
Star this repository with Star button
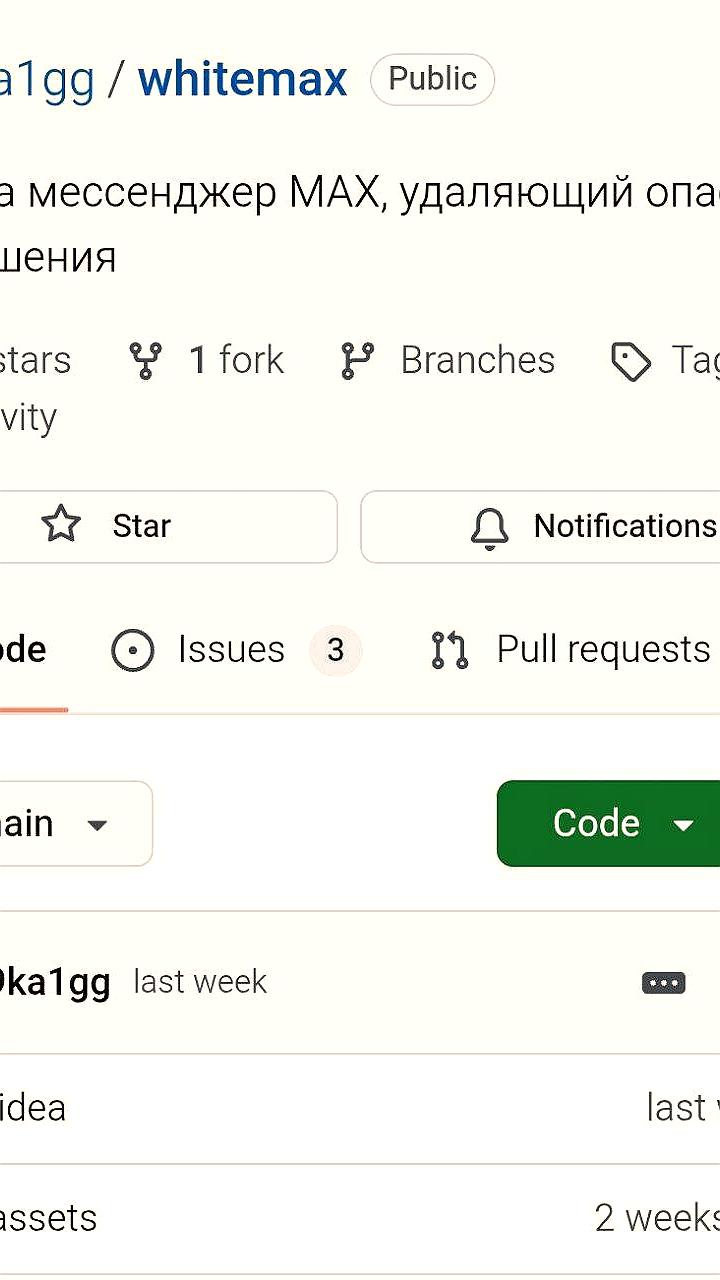tap(168, 527)
